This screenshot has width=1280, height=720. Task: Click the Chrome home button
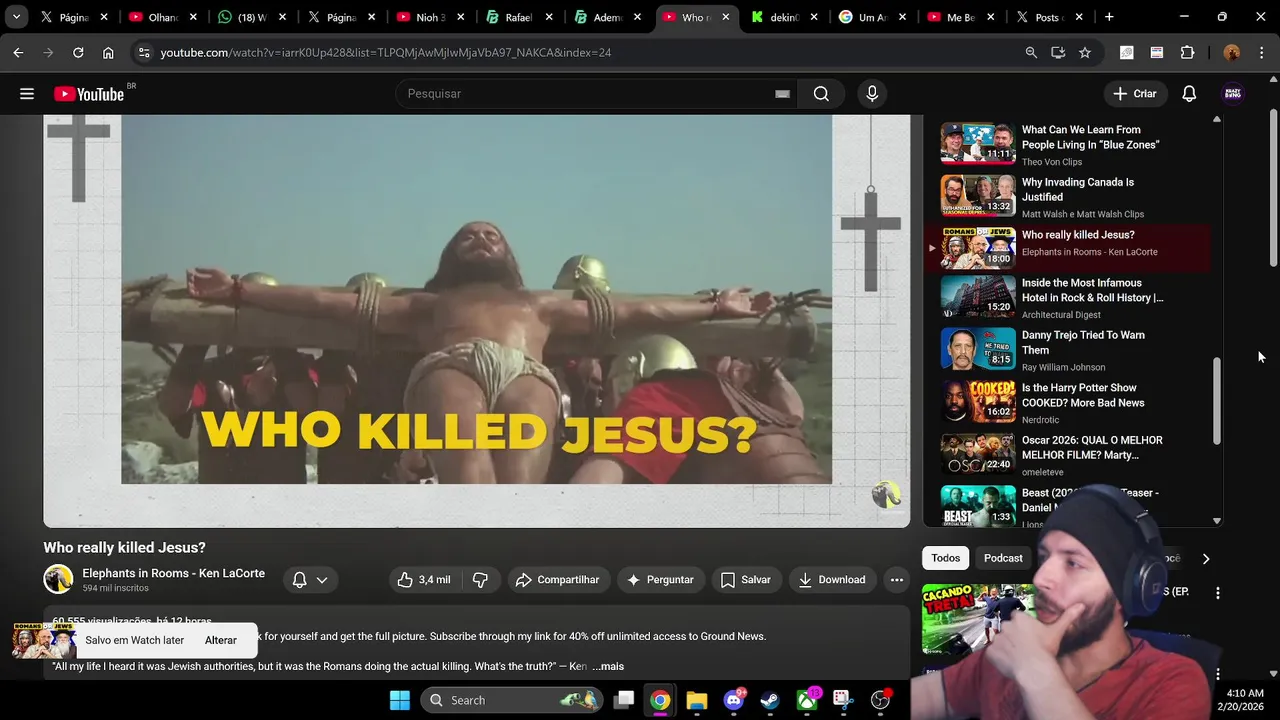point(108,52)
